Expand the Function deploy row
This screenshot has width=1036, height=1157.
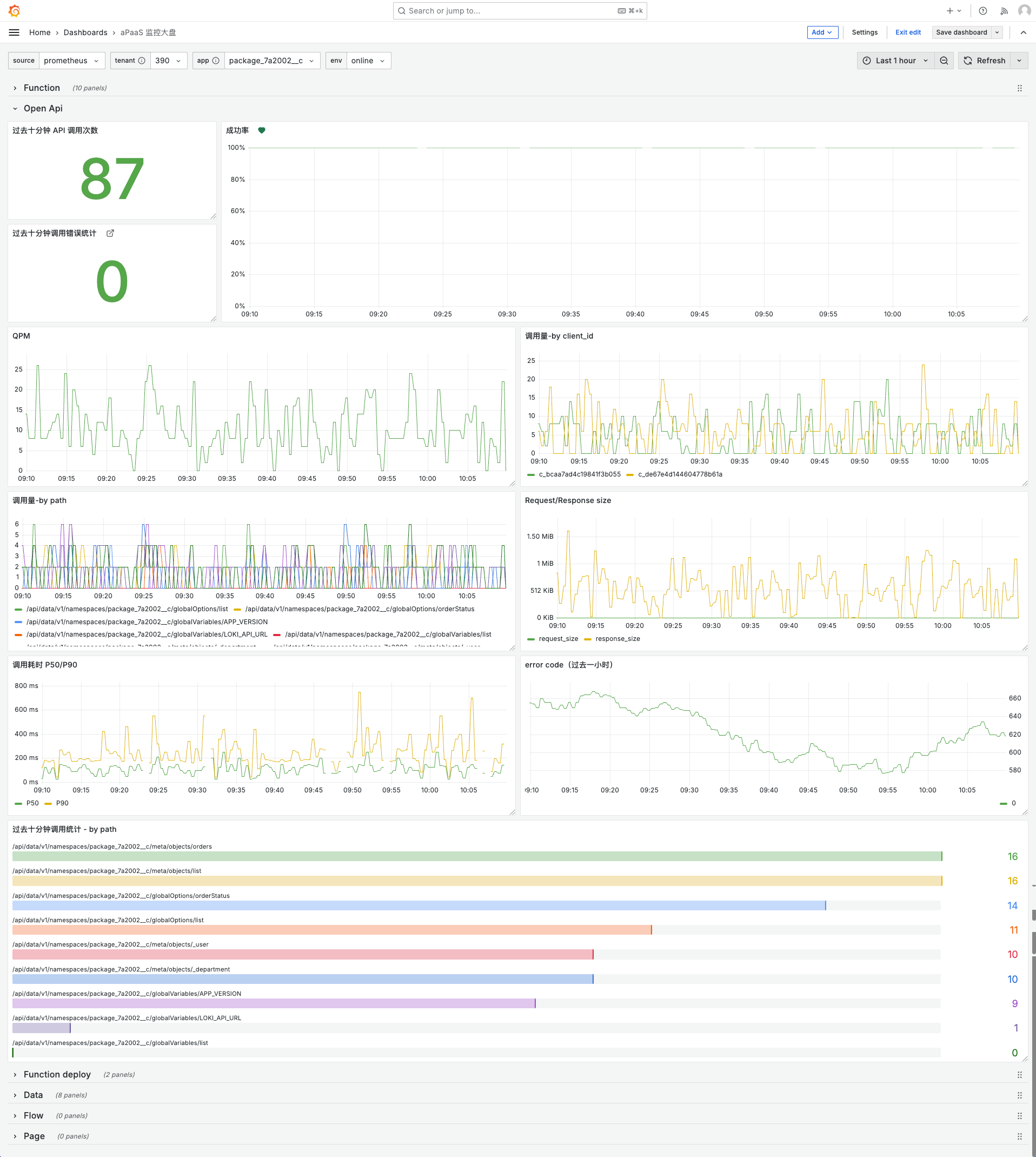point(57,1075)
